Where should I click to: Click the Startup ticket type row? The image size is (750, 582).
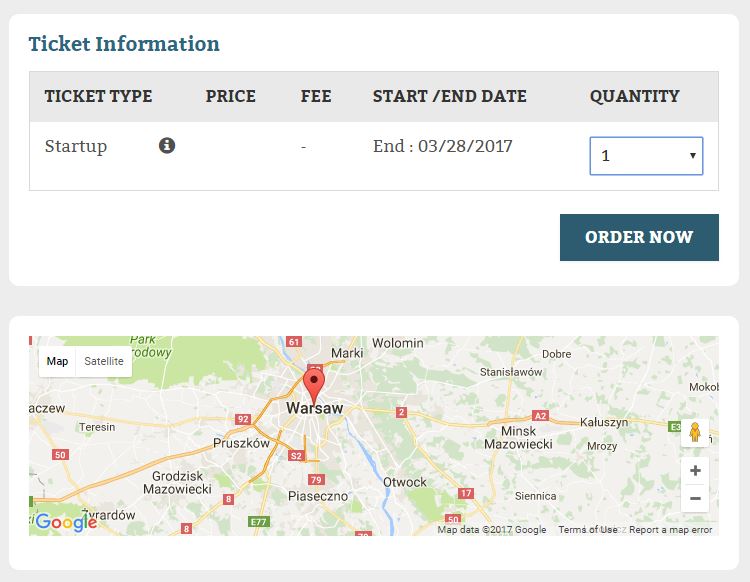(374, 156)
